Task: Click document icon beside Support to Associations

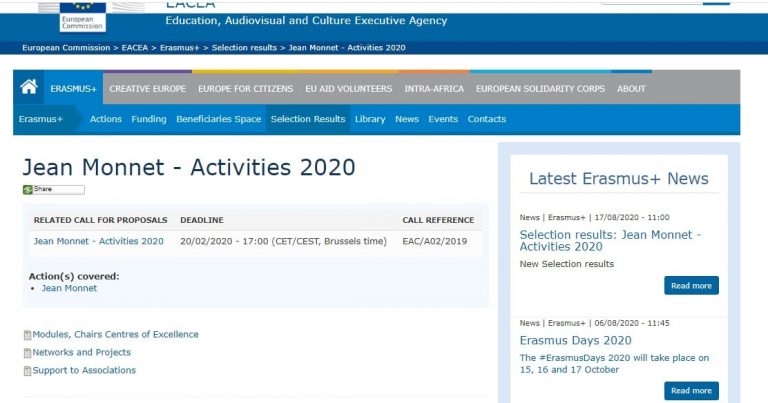Action: [27, 371]
